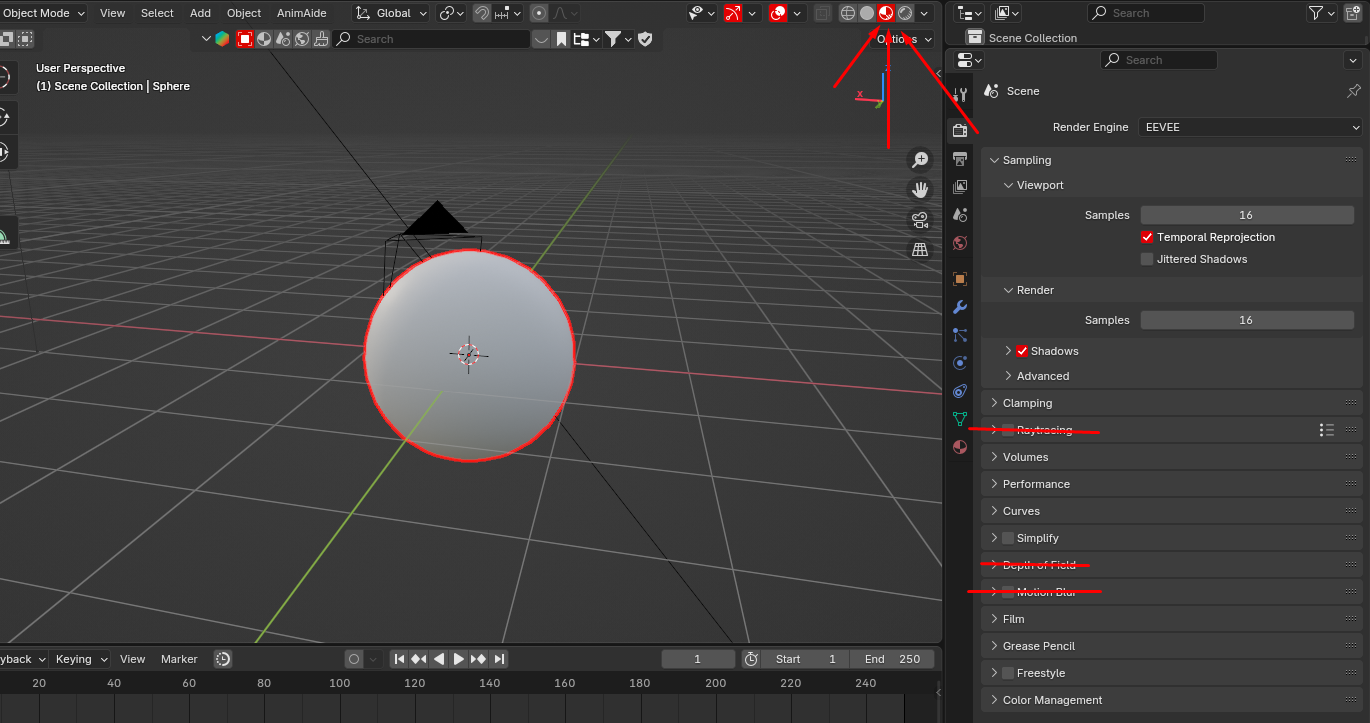Open the Tool properties tab
Screen dimensions: 1370x723
tap(960, 94)
